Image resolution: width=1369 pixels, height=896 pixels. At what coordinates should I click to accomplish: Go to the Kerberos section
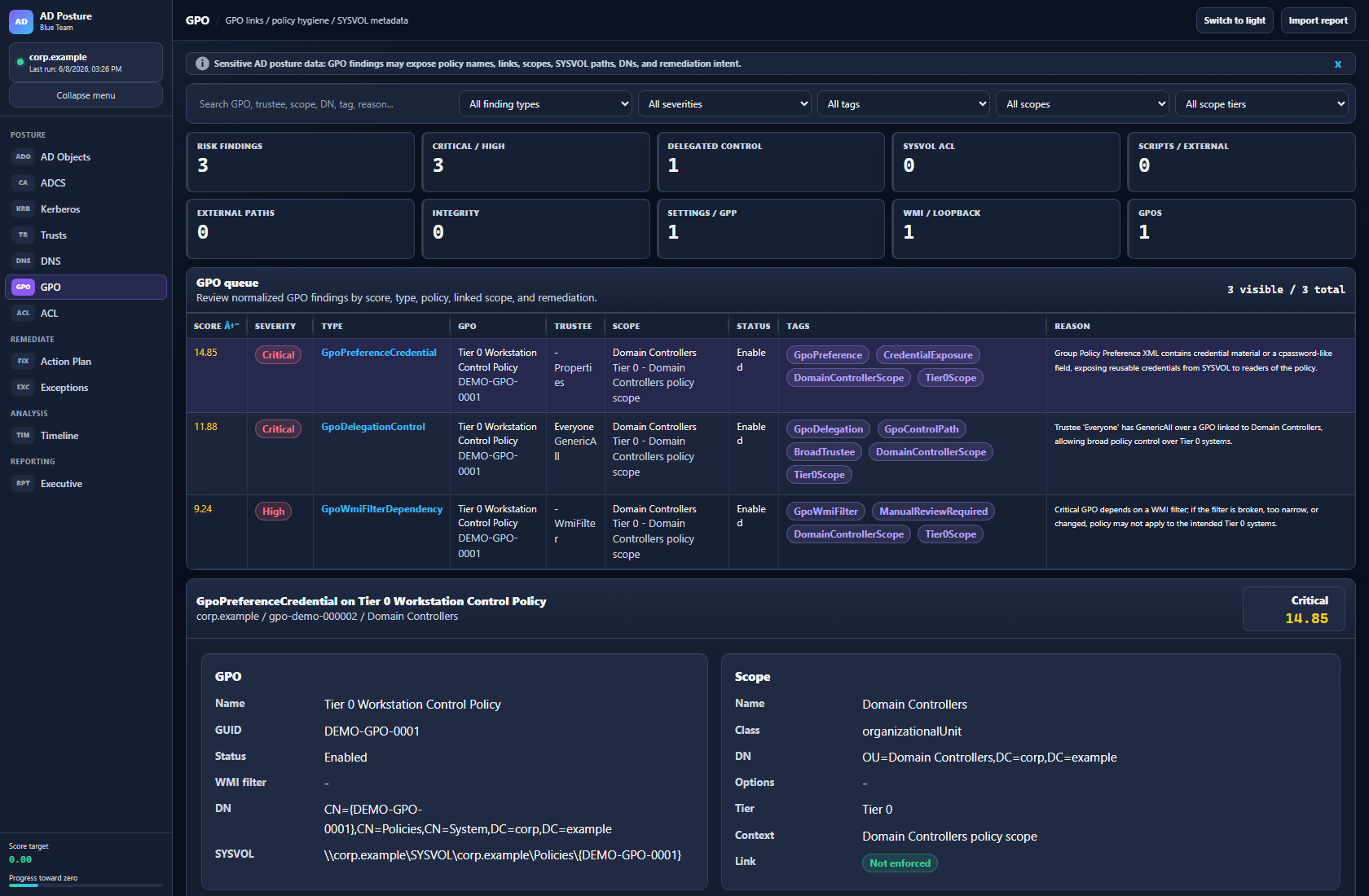click(x=86, y=209)
